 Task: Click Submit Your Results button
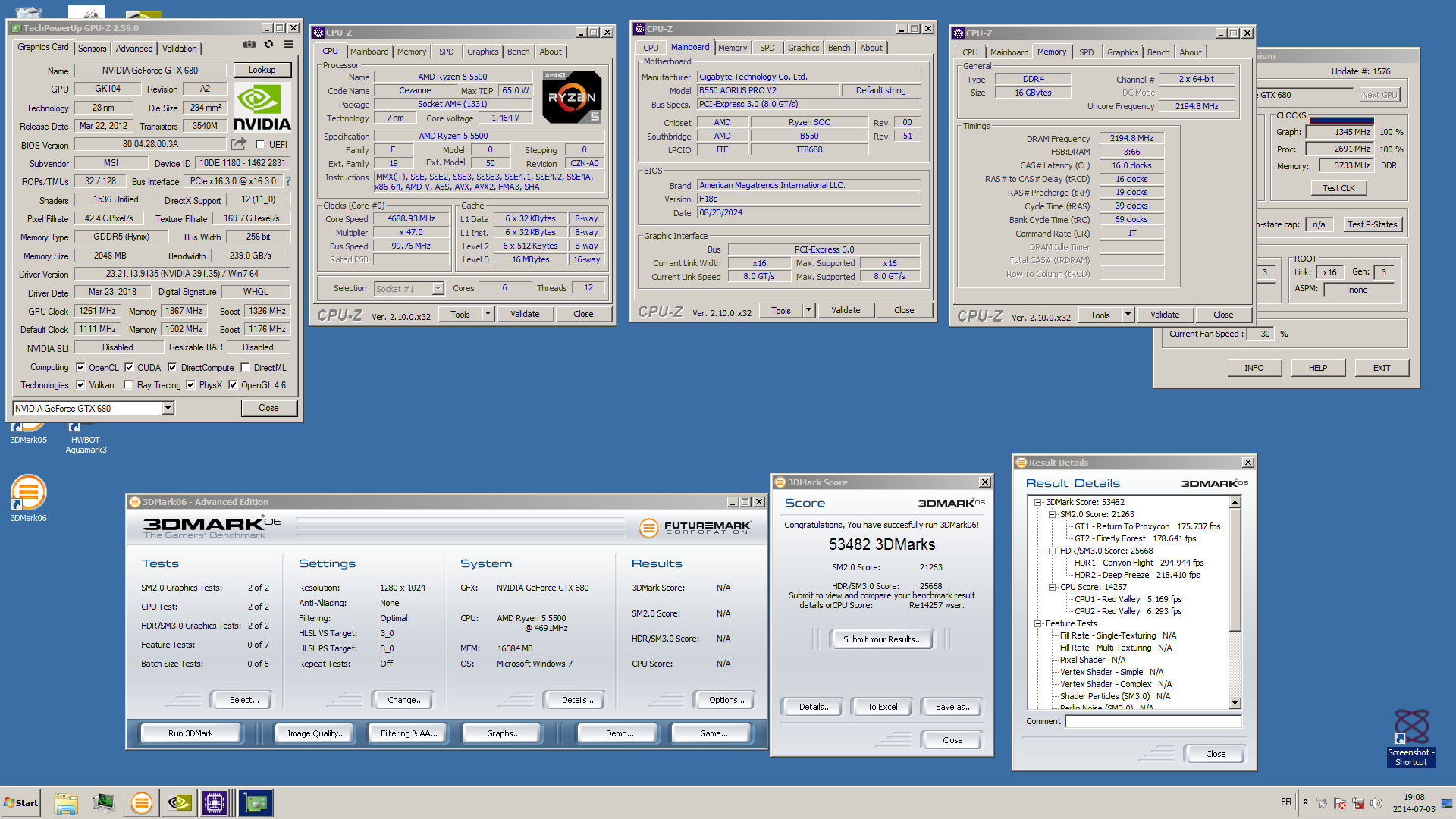click(x=883, y=639)
